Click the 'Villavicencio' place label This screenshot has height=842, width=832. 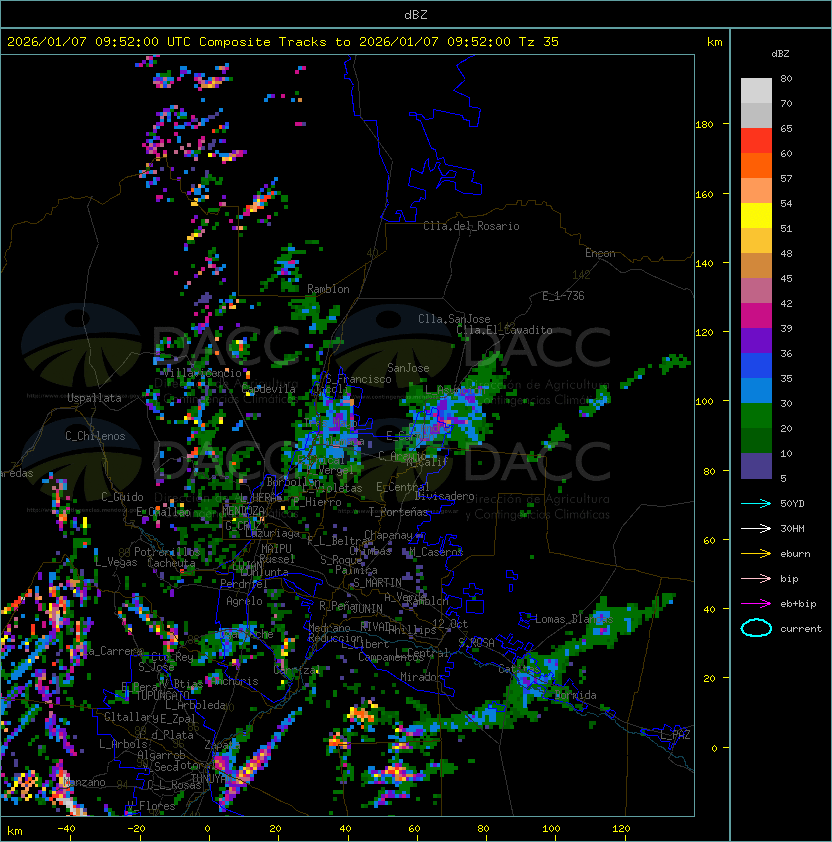pos(202,373)
